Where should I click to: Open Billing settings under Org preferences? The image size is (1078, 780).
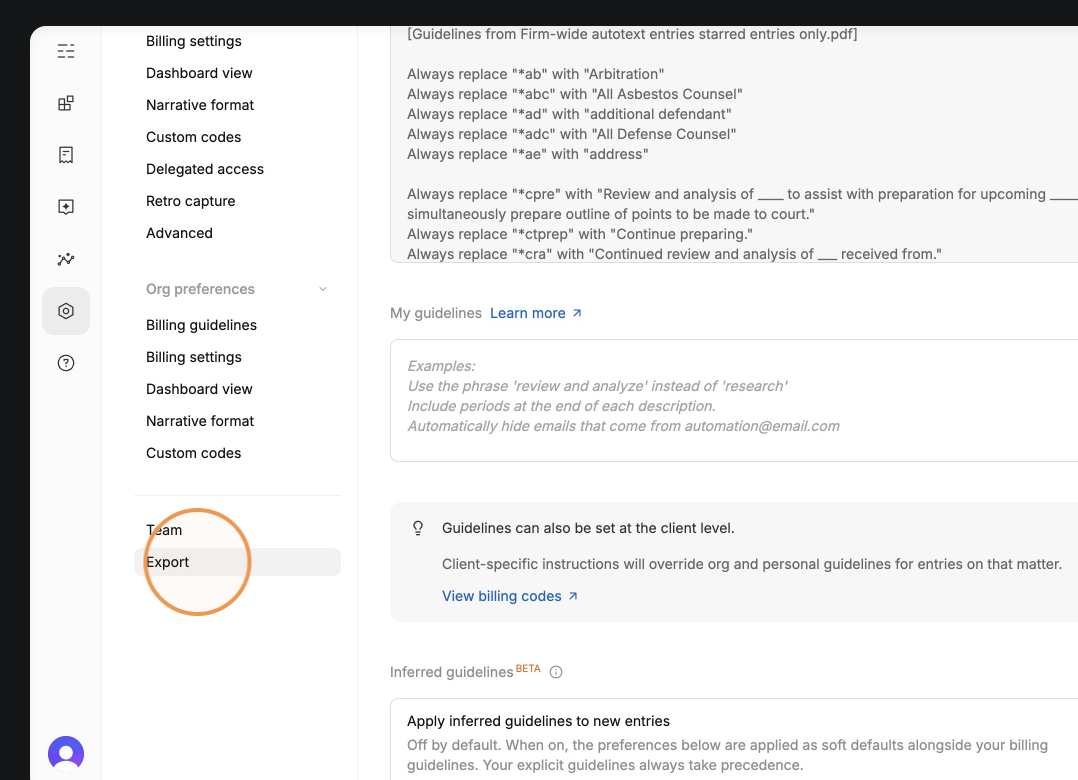(194, 357)
